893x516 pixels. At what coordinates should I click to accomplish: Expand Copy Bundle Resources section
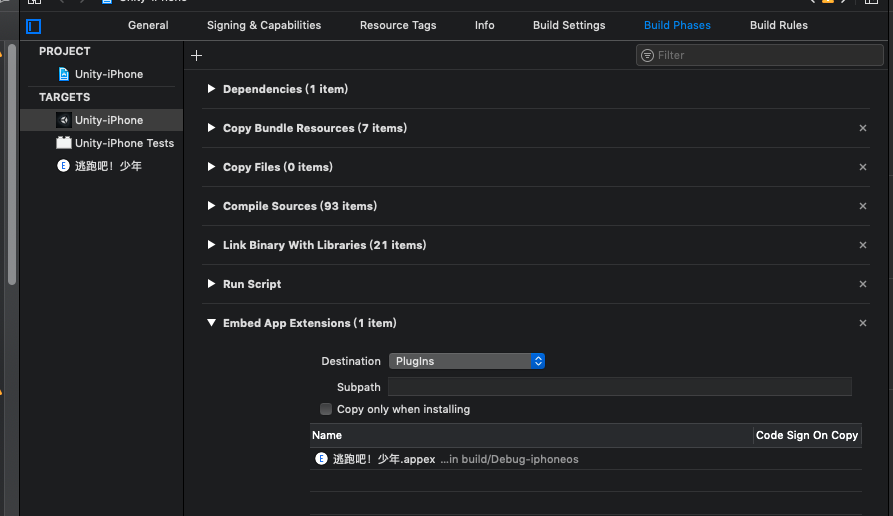[x=211, y=128]
